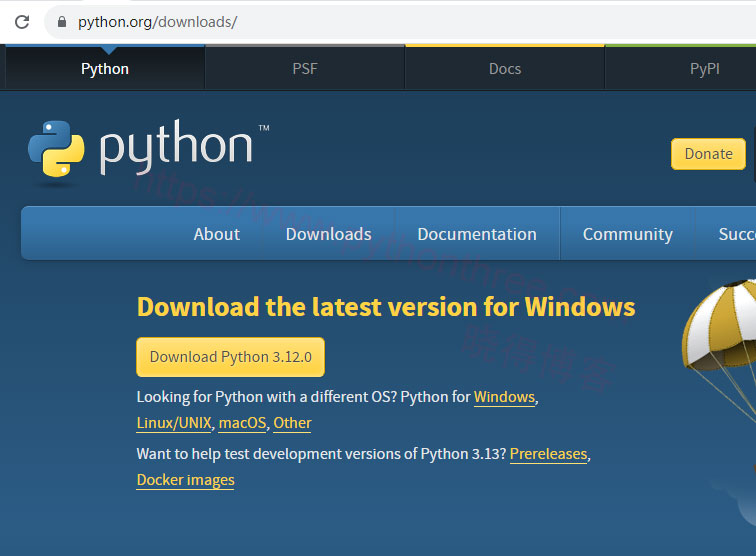
Task: Click the python wordmark text logo
Action: pyautogui.click(x=176, y=147)
